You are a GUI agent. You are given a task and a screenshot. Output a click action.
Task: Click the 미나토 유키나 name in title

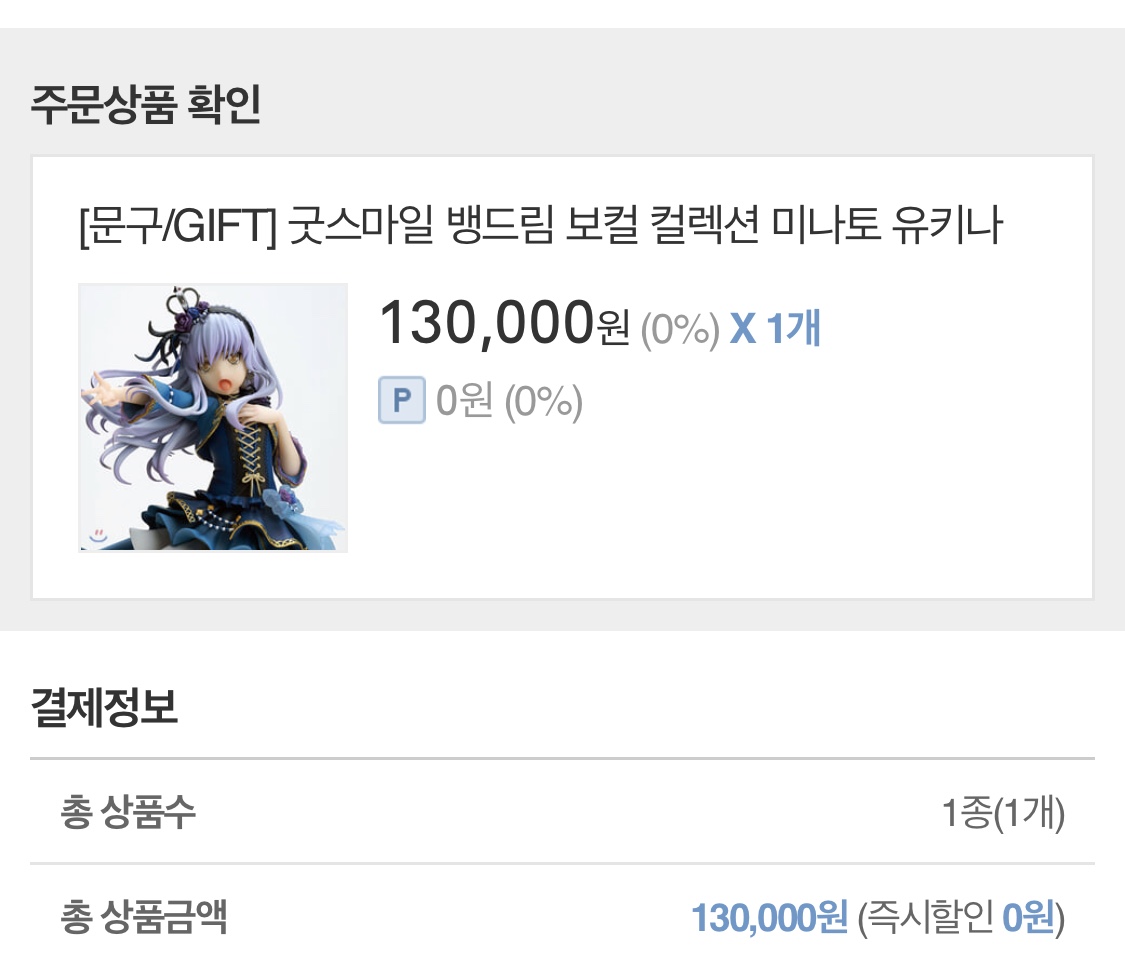pyautogui.click(x=886, y=225)
